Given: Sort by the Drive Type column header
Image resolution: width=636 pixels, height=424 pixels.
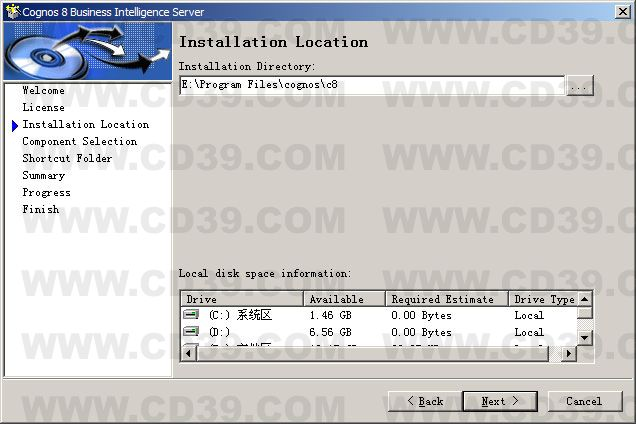Looking at the screenshot, I should [x=543, y=299].
